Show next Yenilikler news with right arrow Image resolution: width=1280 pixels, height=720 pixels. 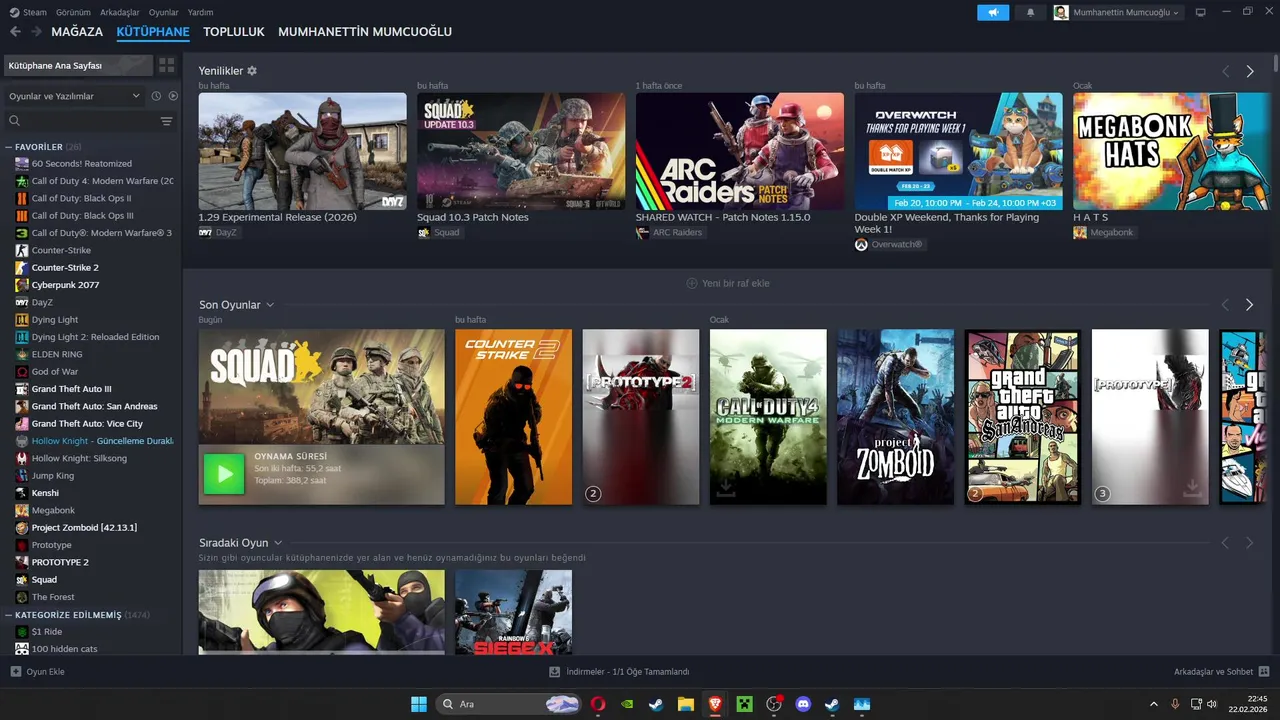click(1249, 72)
